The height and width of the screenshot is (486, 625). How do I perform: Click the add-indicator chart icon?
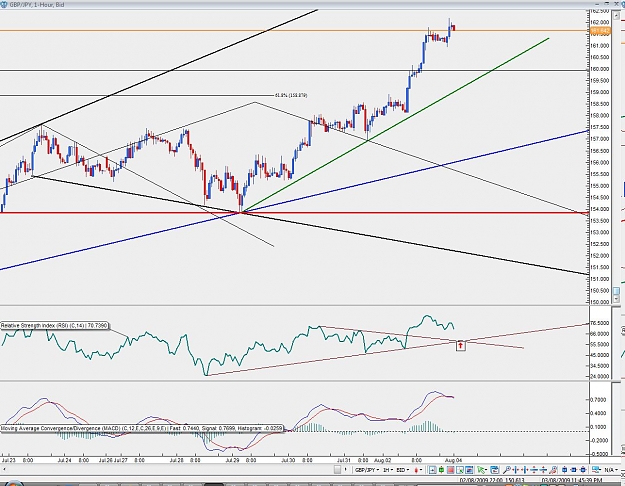tap(469, 470)
